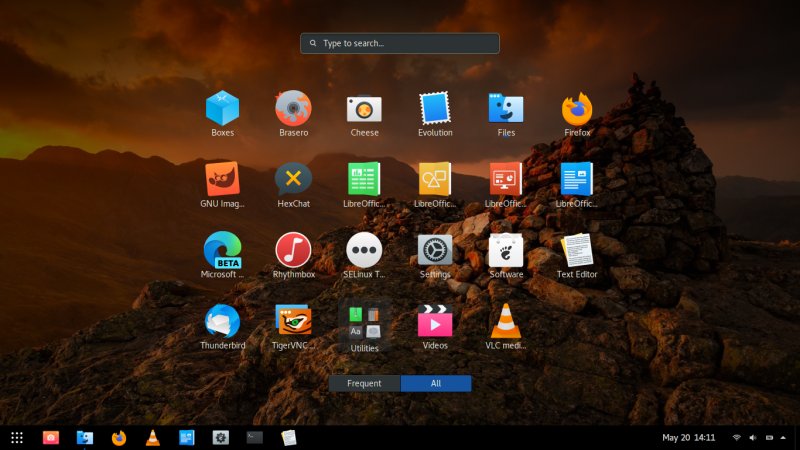Image resolution: width=800 pixels, height=450 pixels.
Task: Launch Evolution mail client
Action: (435, 108)
